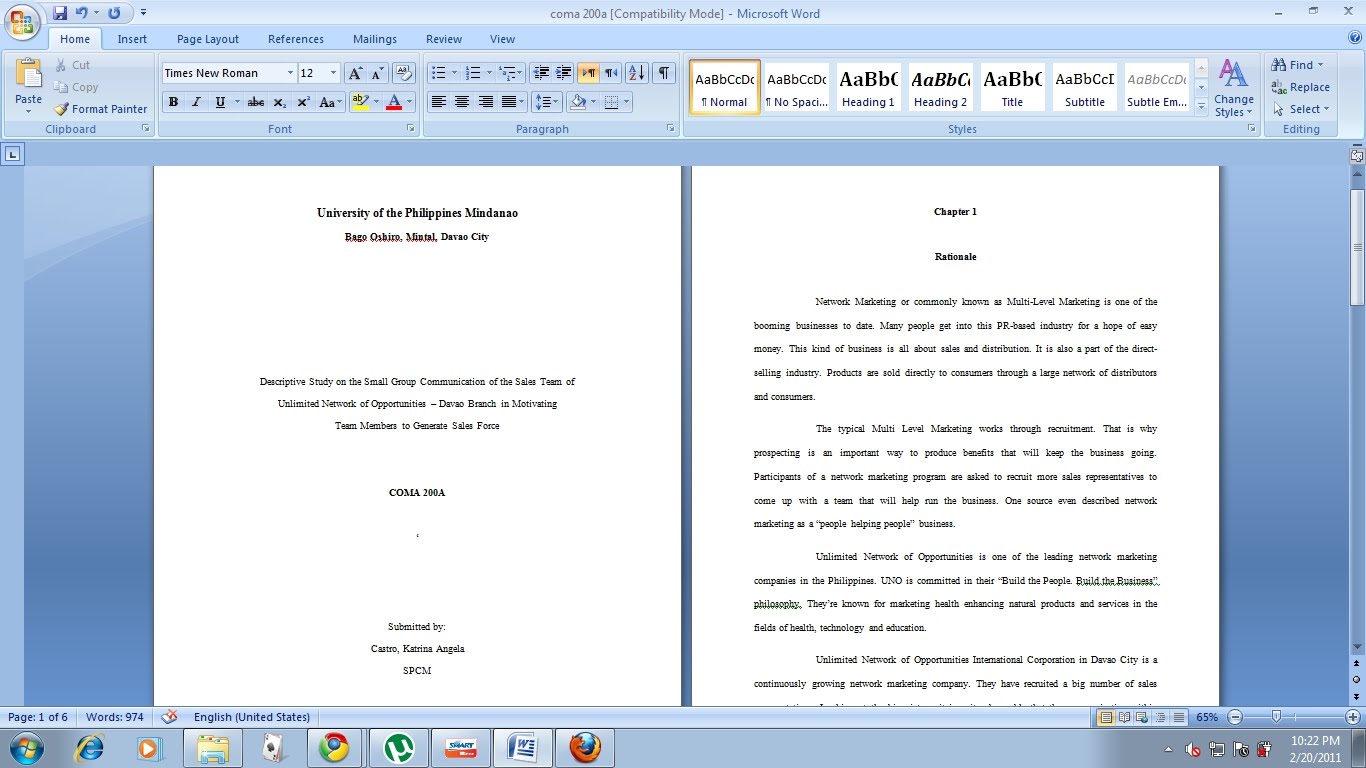Switch to Draft view in status bar

1180,717
